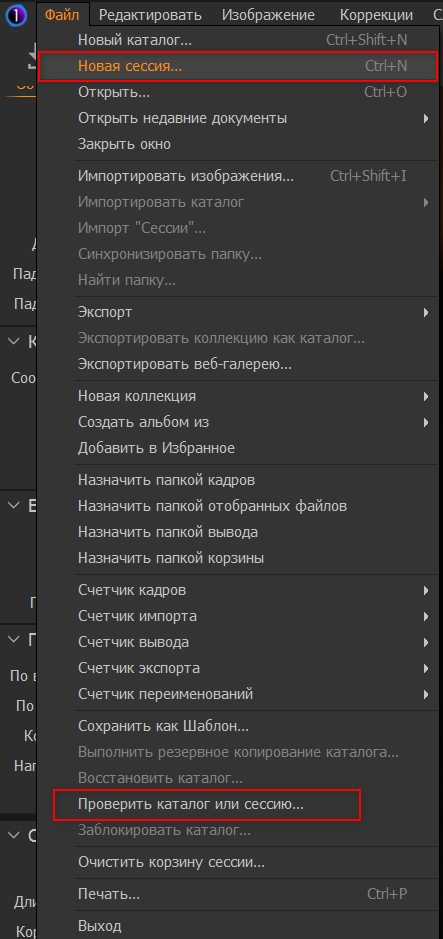Image resolution: width=443 pixels, height=939 pixels.
Task: Select Открыть... menu entry
Action: (x=237, y=92)
